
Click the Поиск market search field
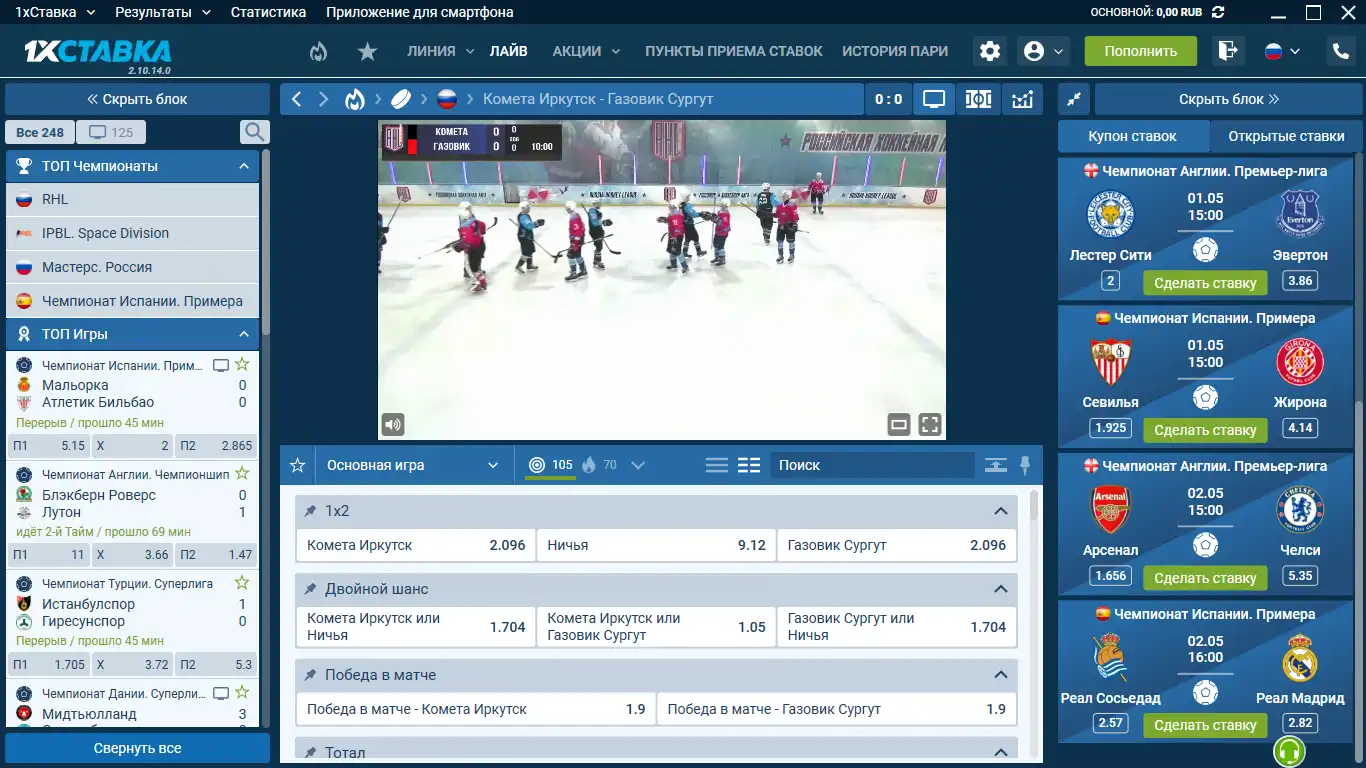click(x=870, y=465)
